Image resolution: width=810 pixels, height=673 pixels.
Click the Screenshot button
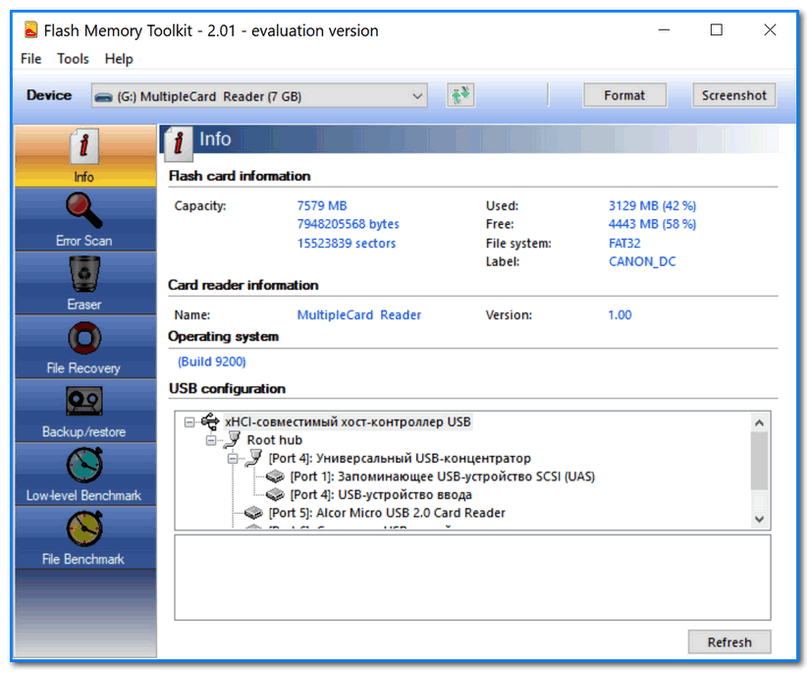[734, 96]
